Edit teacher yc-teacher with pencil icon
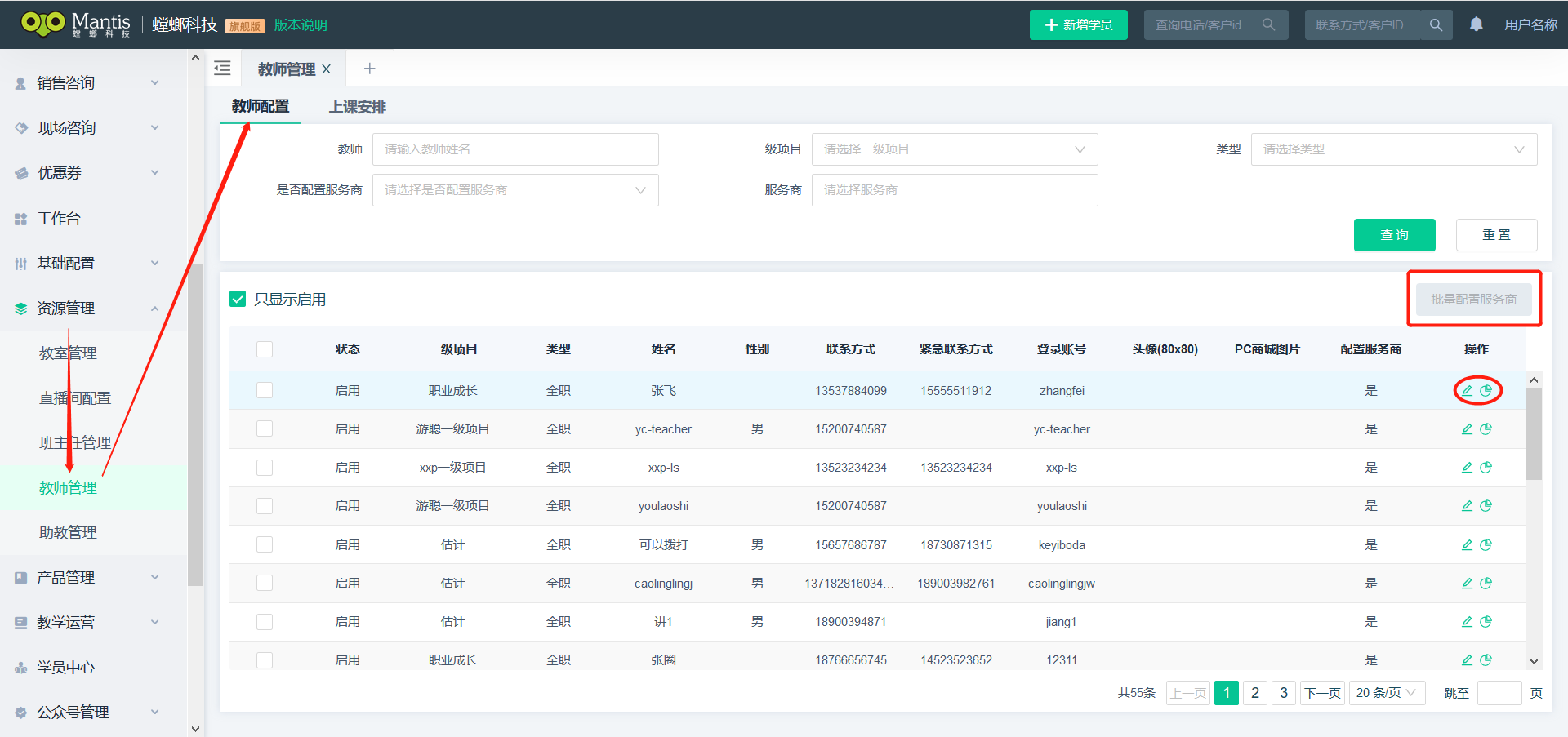 click(x=1467, y=429)
